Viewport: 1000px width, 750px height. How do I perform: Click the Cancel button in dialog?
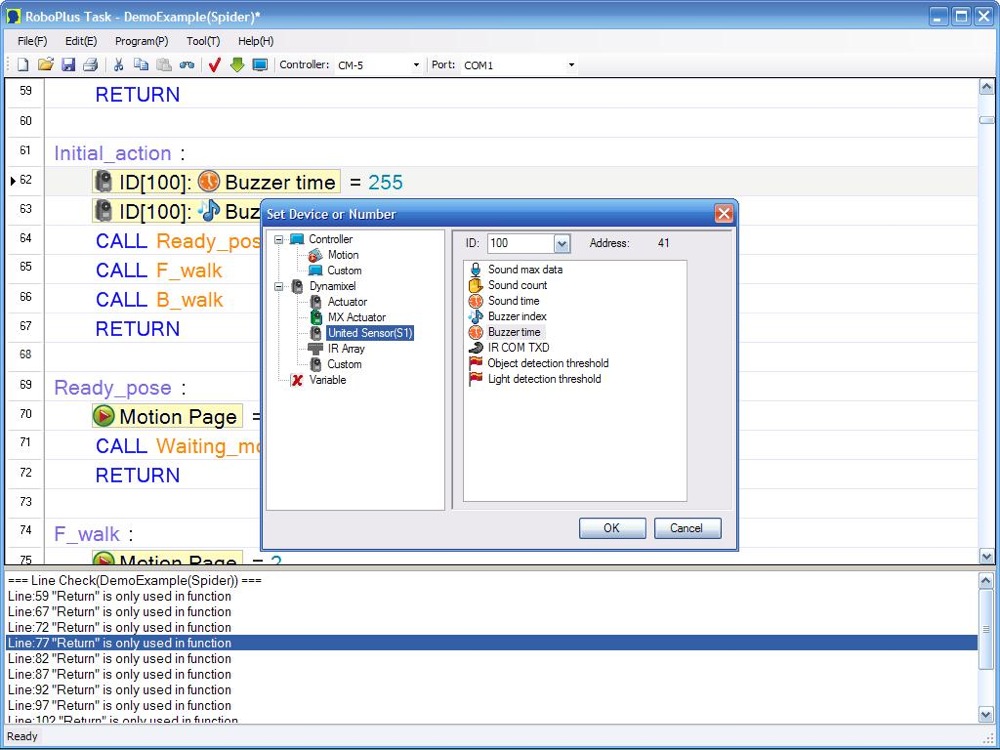coord(688,528)
